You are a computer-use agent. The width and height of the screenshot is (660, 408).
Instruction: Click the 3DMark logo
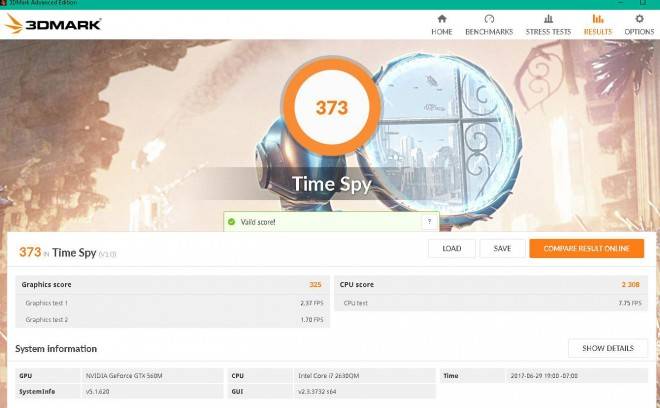53,24
